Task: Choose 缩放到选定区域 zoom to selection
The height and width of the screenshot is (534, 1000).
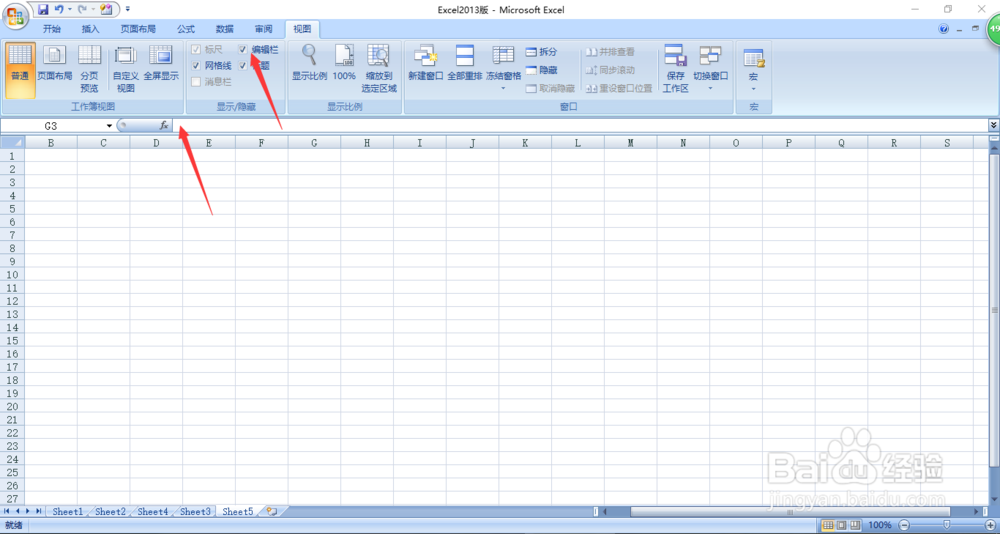Action: pos(379,70)
